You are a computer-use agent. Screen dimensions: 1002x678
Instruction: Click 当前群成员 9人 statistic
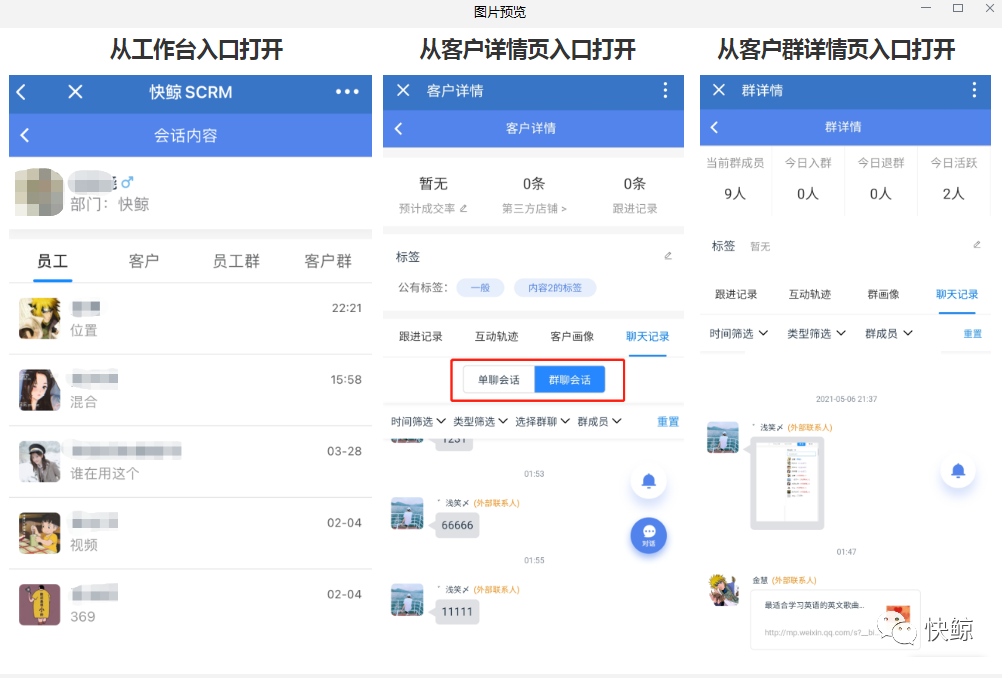pyautogui.click(x=735, y=179)
